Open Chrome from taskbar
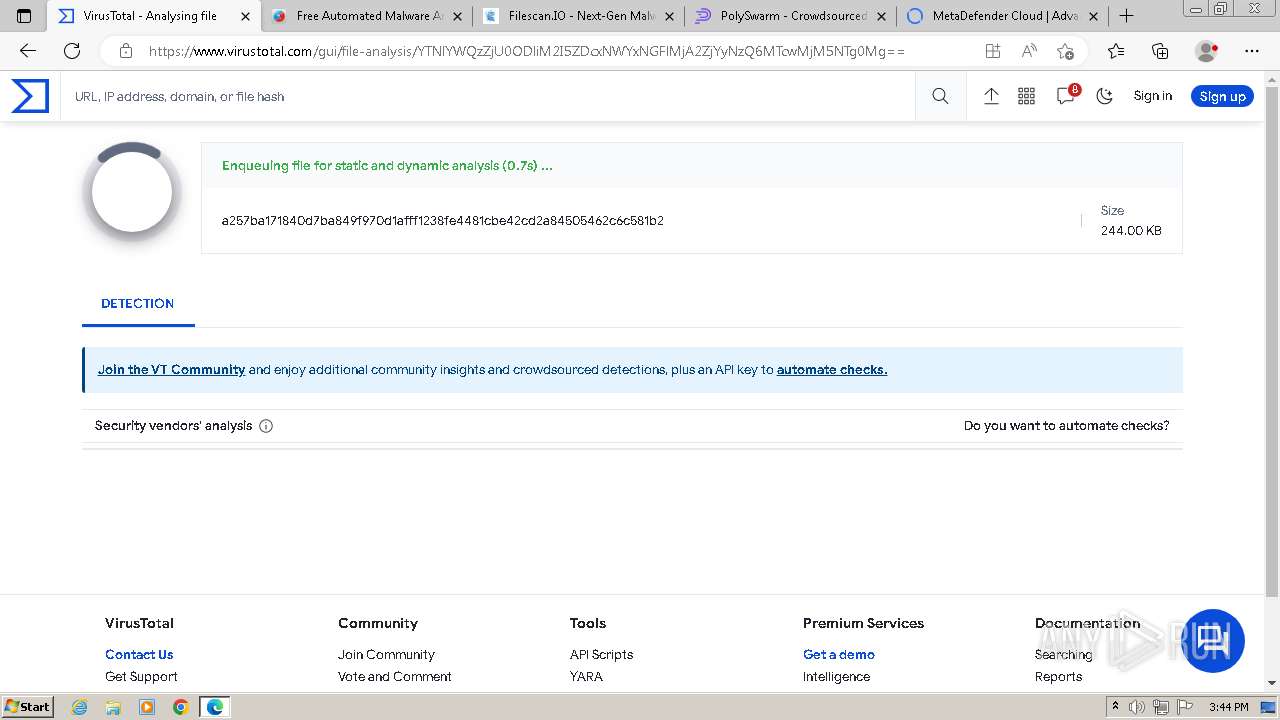The width and height of the screenshot is (1280, 720). pos(180,707)
